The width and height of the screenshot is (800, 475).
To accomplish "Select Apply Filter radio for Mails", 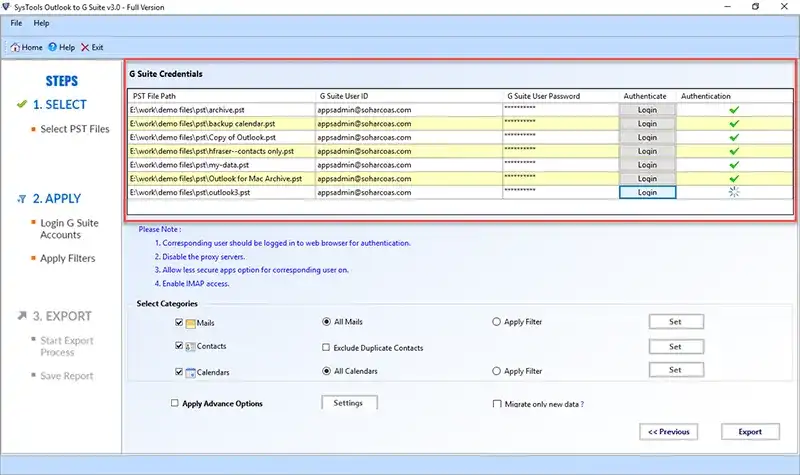I will pyautogui.click(x=496, y=322).
